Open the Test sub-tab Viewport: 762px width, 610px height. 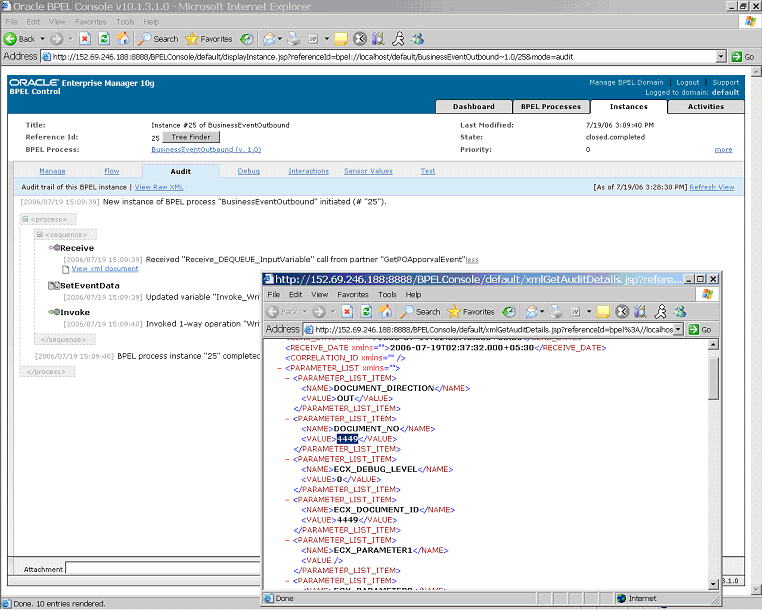pos(428,171)
